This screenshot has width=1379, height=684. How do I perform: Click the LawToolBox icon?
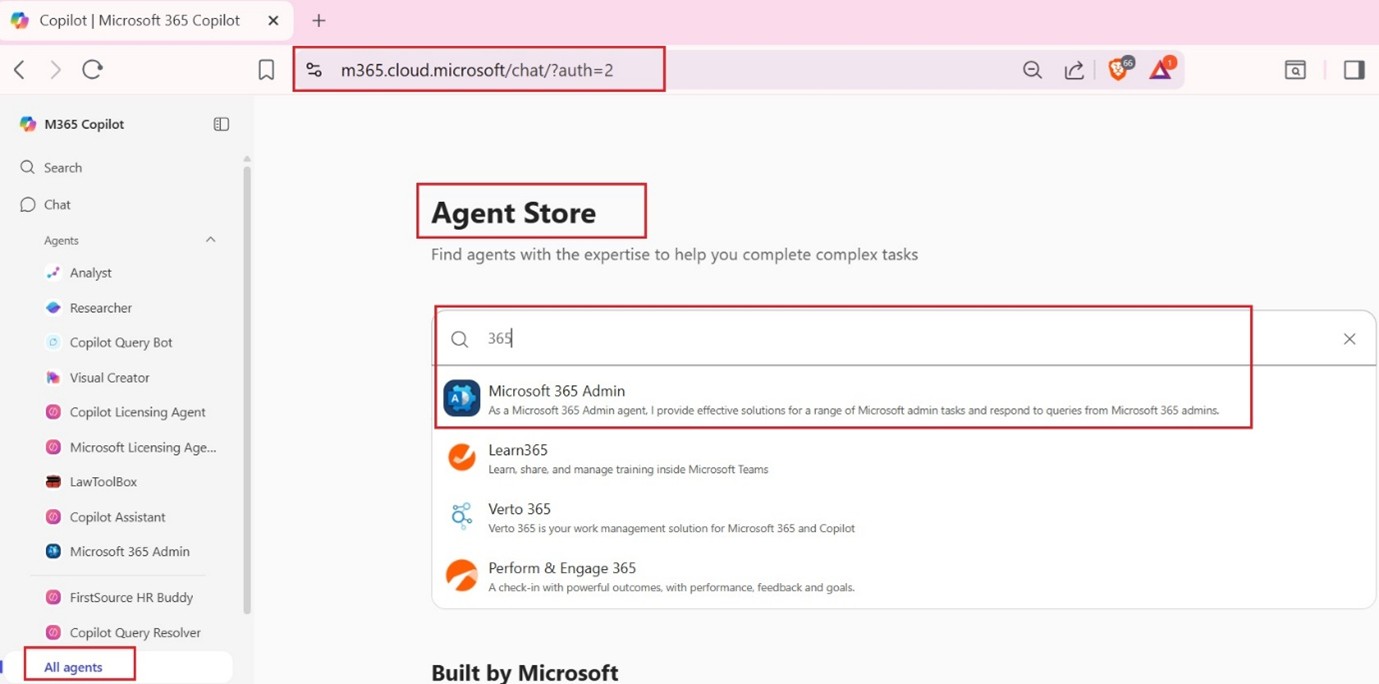[x=53, y=481]
